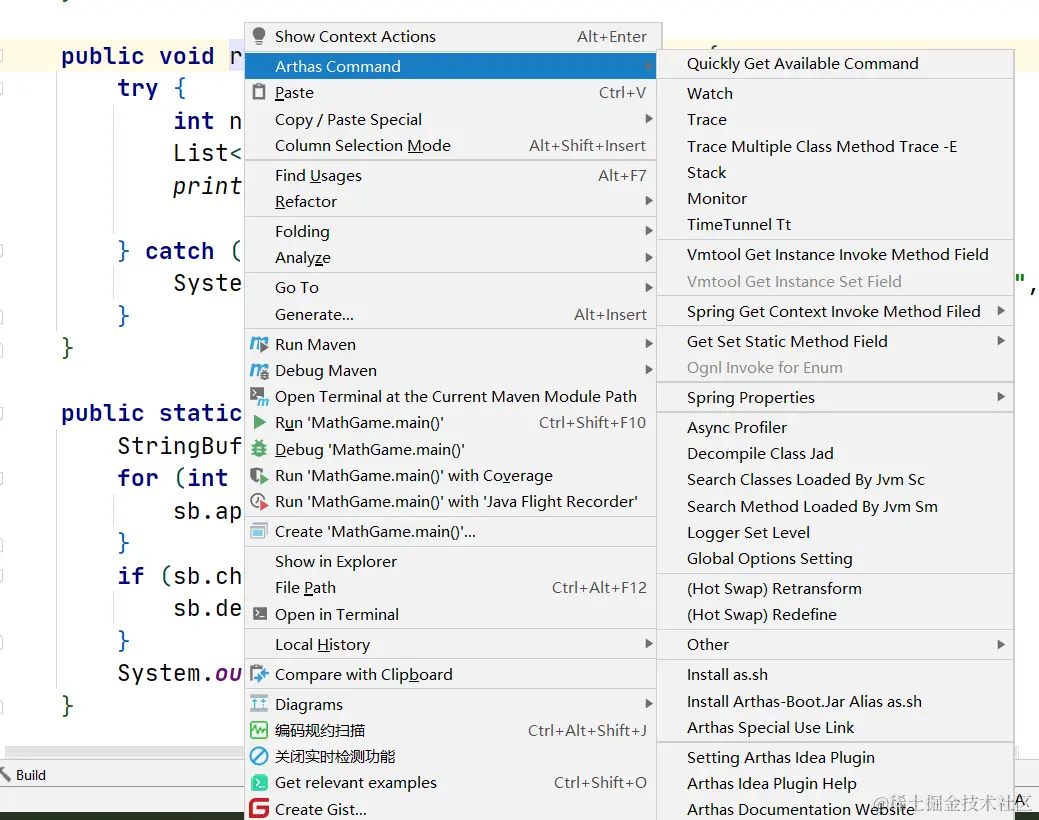Screen dimensions: 1039x820
Task: Select the Stack command
Action: pos(836,172)
